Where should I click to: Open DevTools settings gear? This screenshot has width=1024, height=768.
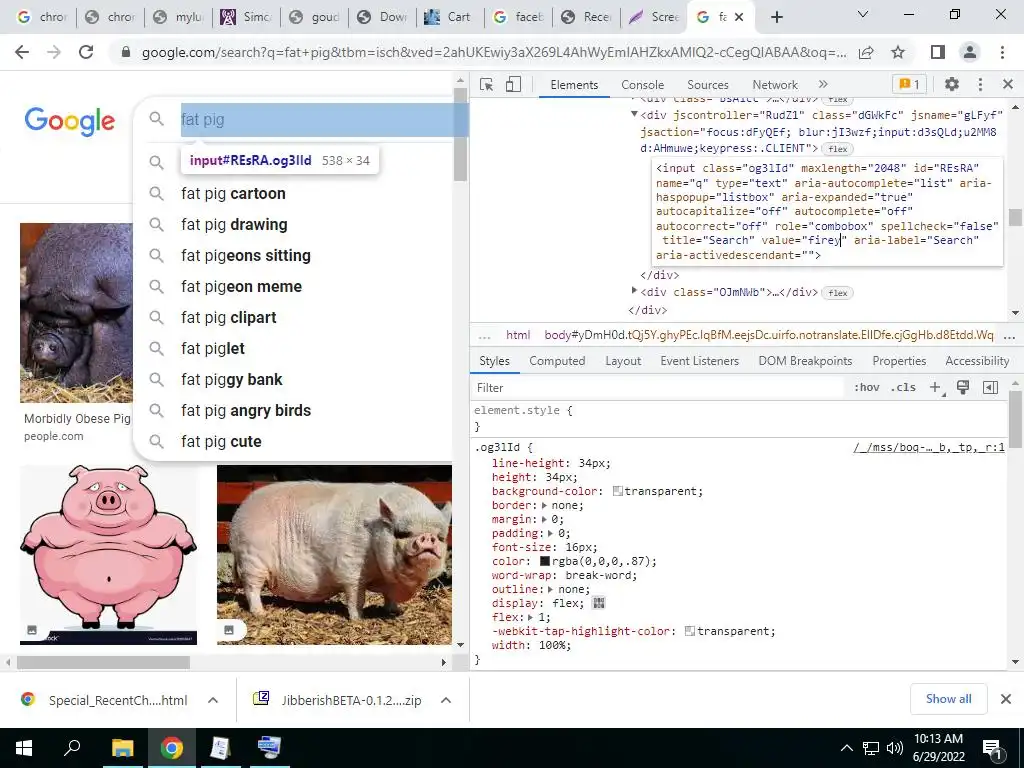tap(952, 84)
